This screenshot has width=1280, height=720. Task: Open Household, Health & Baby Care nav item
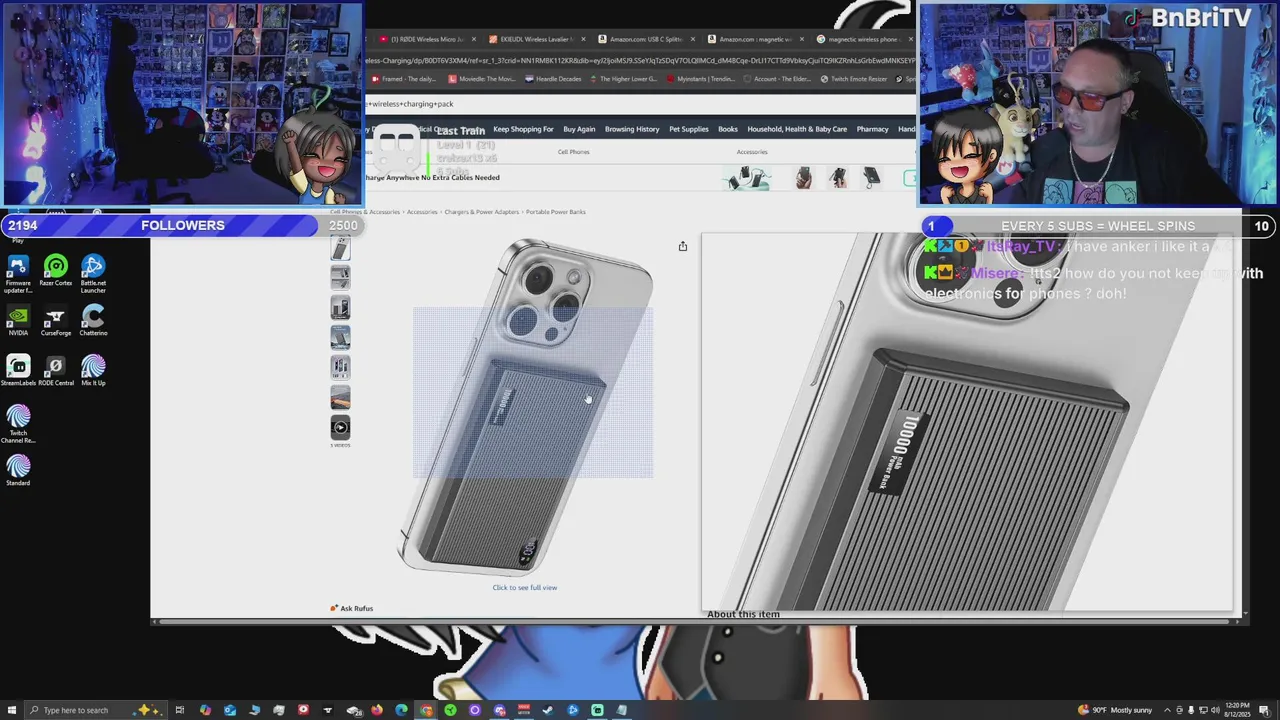[x=797, y=129]
